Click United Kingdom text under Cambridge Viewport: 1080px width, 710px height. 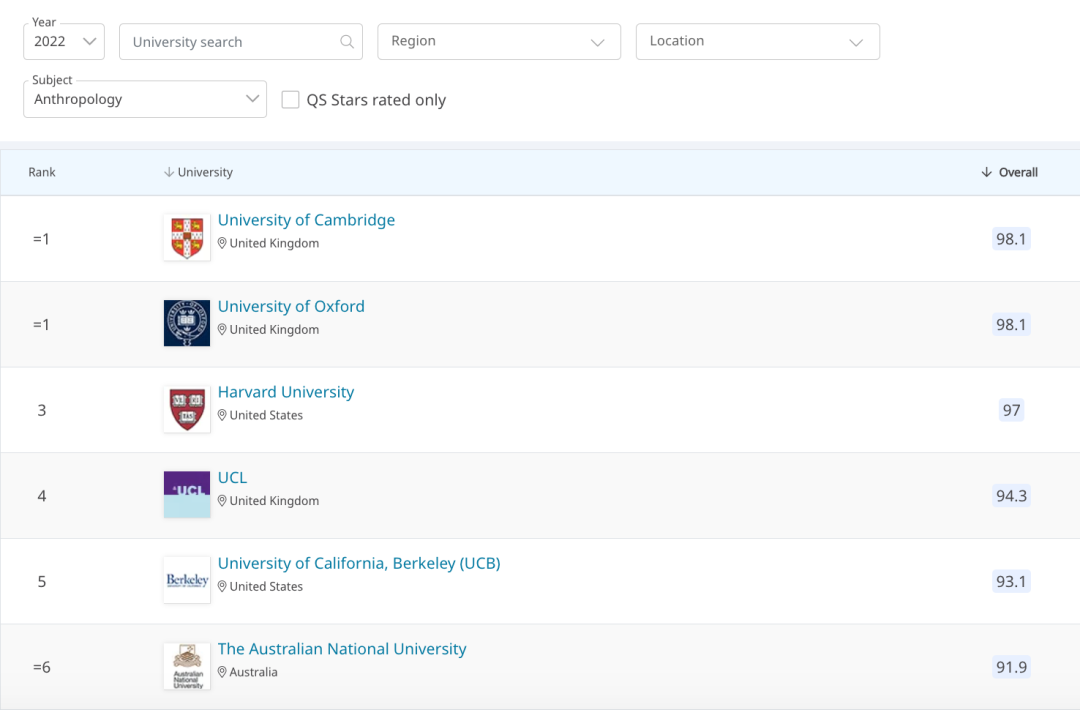point(274,243)
